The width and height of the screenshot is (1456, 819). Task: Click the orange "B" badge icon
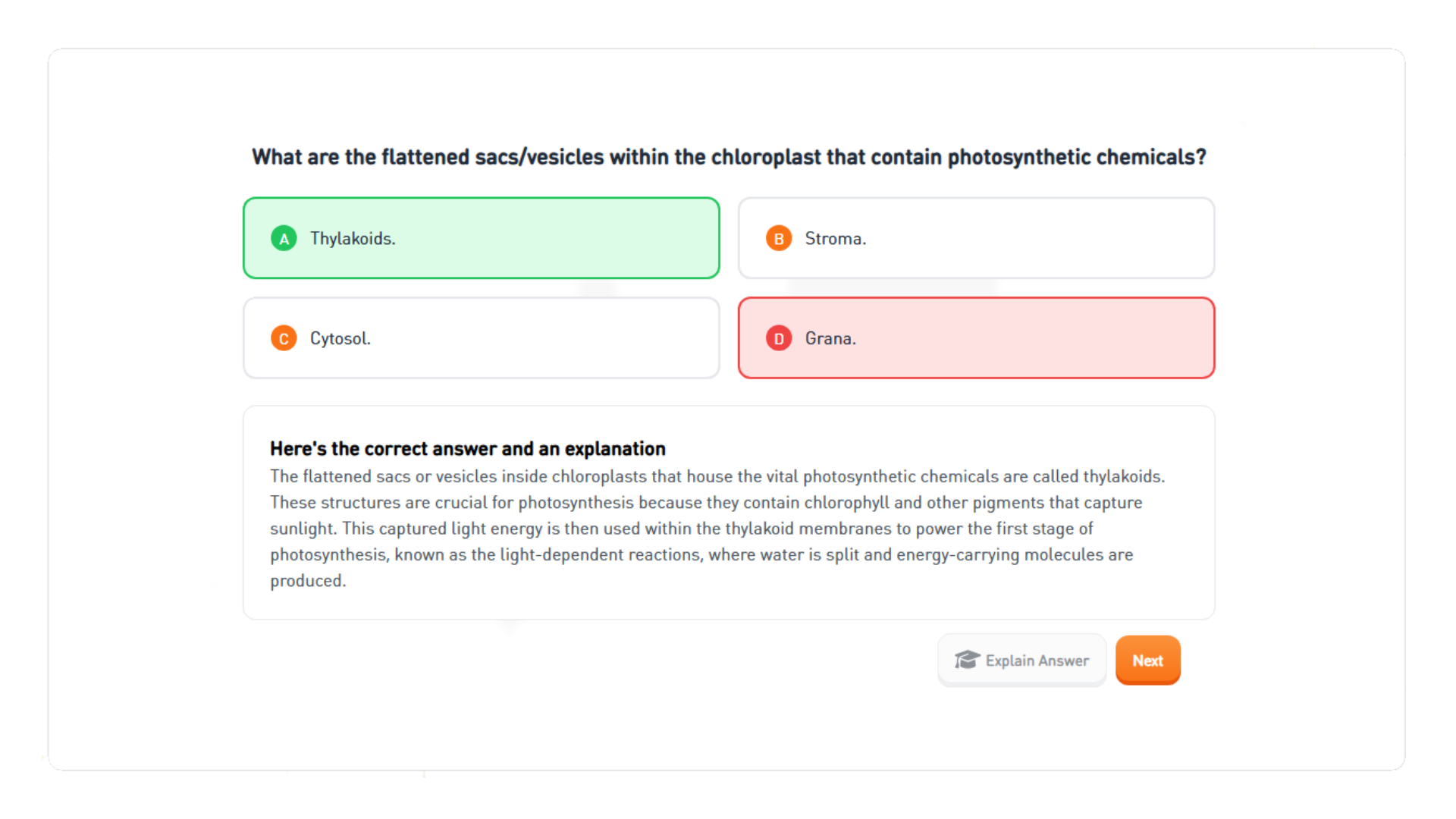[779, 237]
